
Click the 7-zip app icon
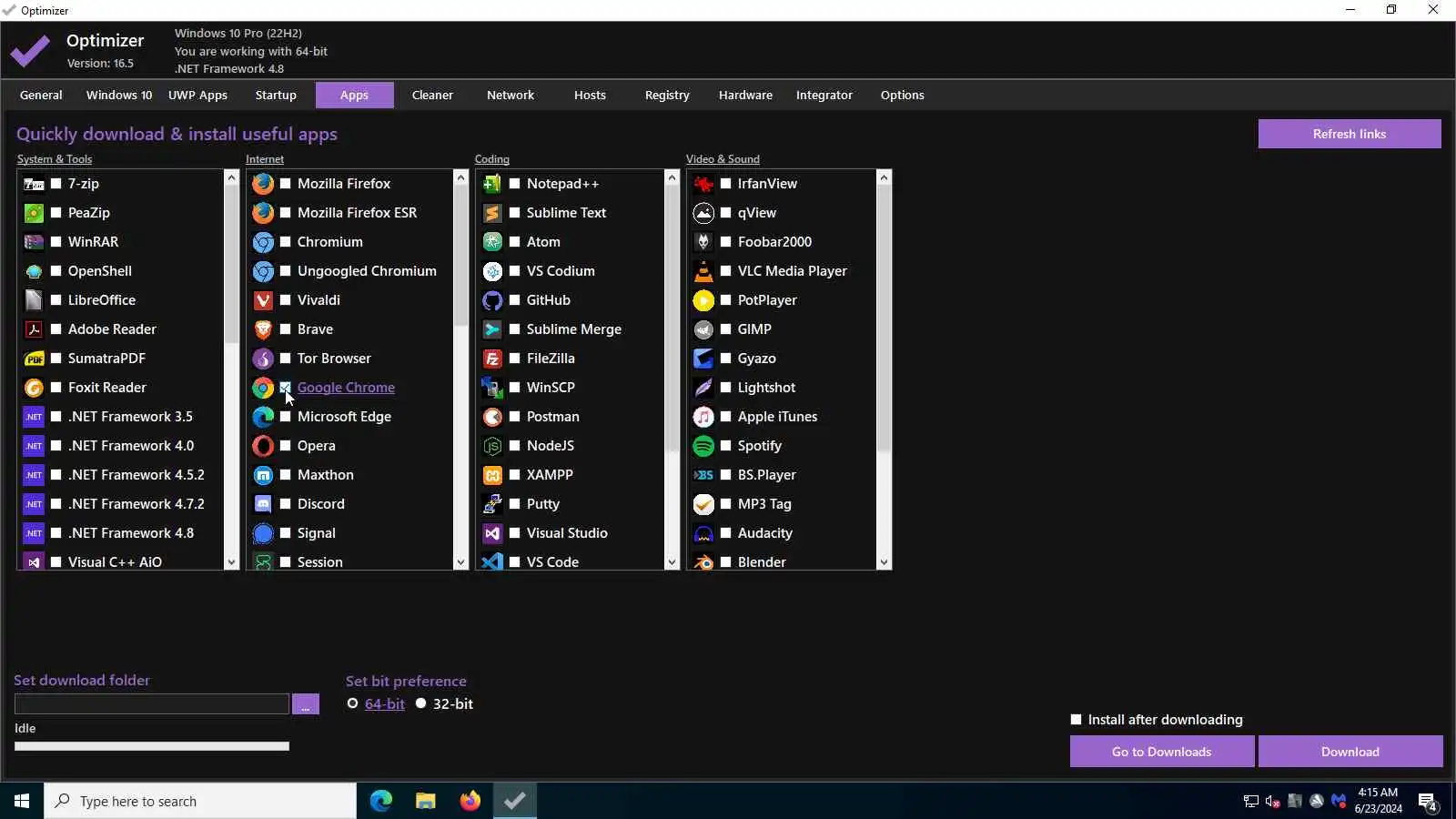point(34,184)
